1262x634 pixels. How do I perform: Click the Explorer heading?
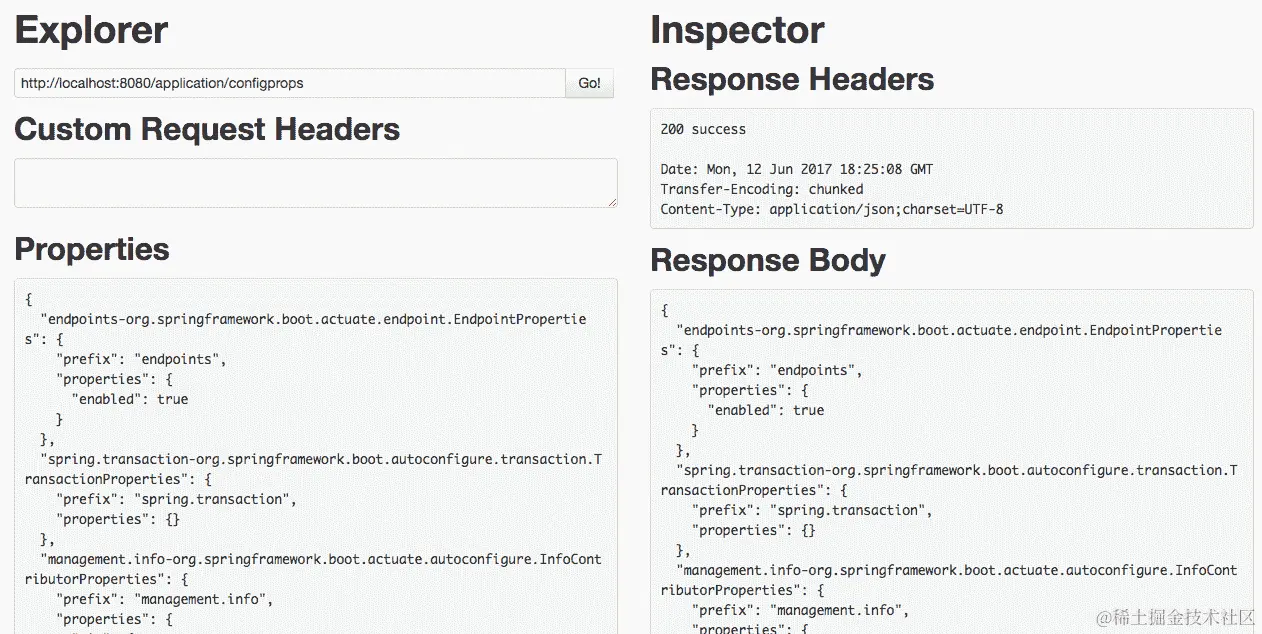point(91,30)
